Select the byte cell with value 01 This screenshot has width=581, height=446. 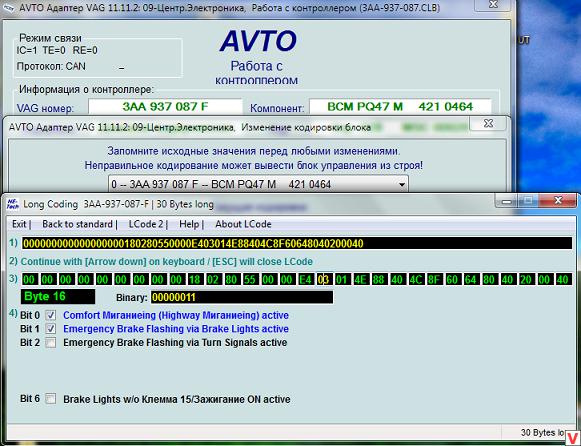[342, 279]
